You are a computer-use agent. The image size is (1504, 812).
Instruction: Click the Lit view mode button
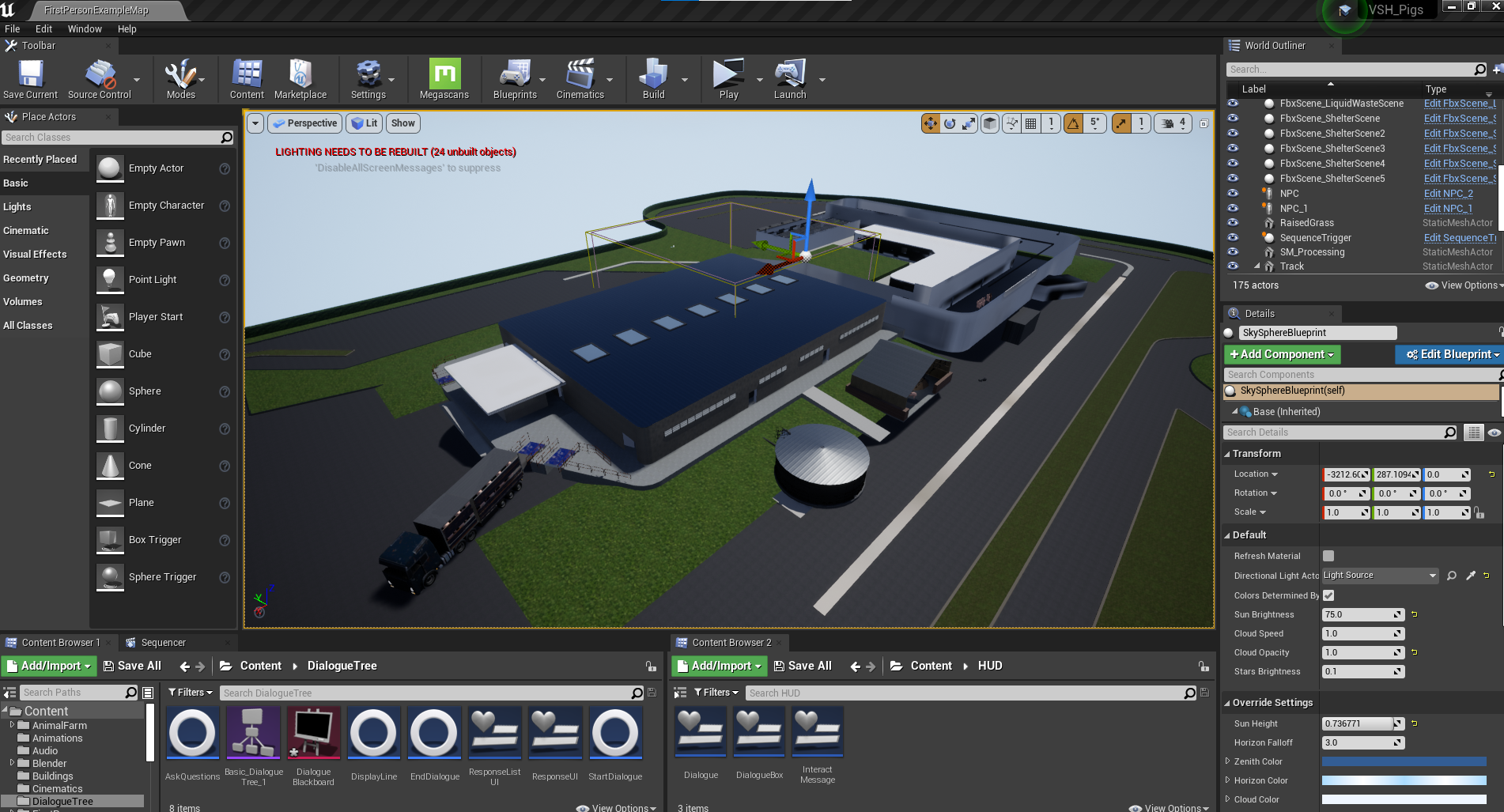tap(365, 123)
